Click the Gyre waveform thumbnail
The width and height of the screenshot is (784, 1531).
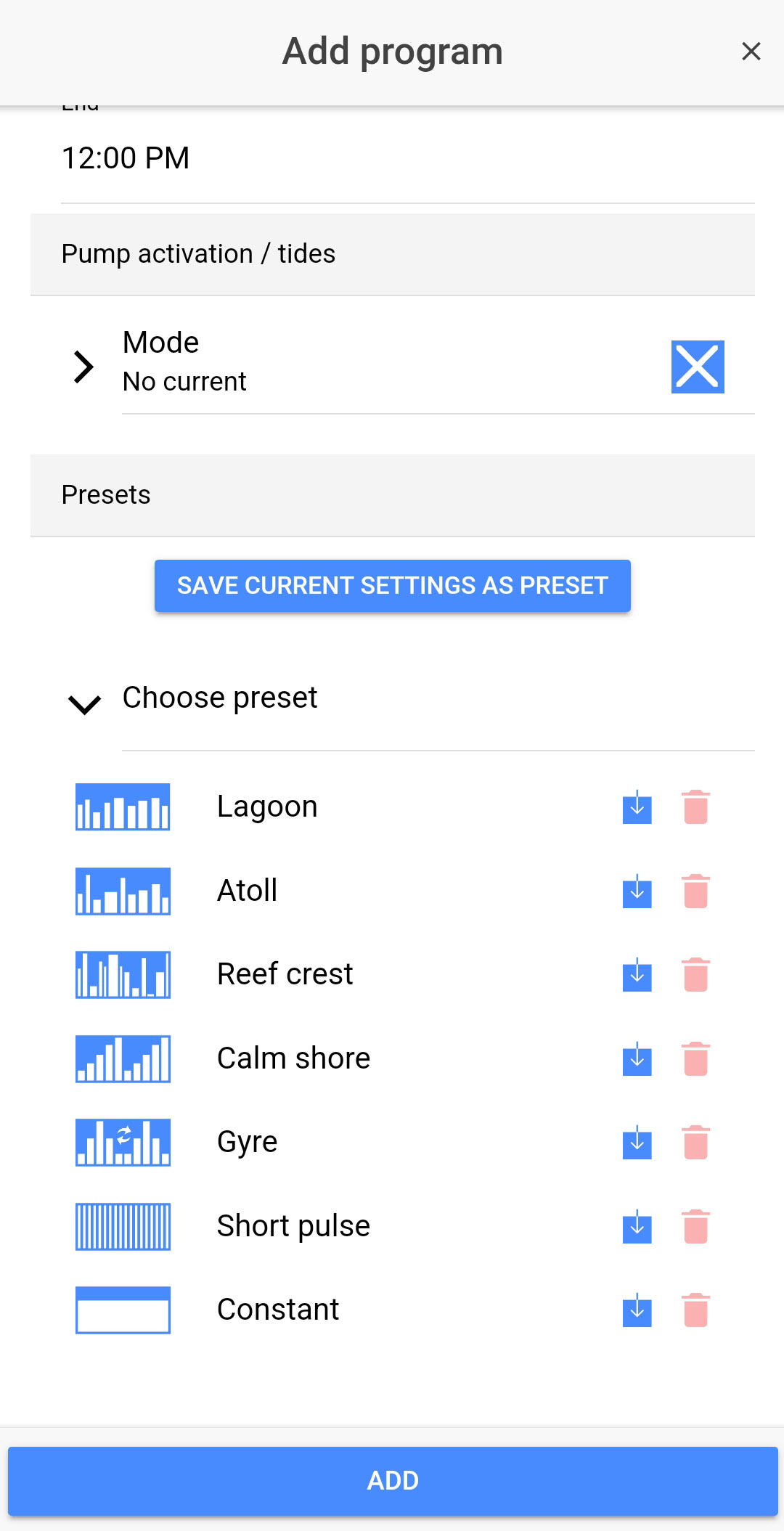[x=123, y=1143]
